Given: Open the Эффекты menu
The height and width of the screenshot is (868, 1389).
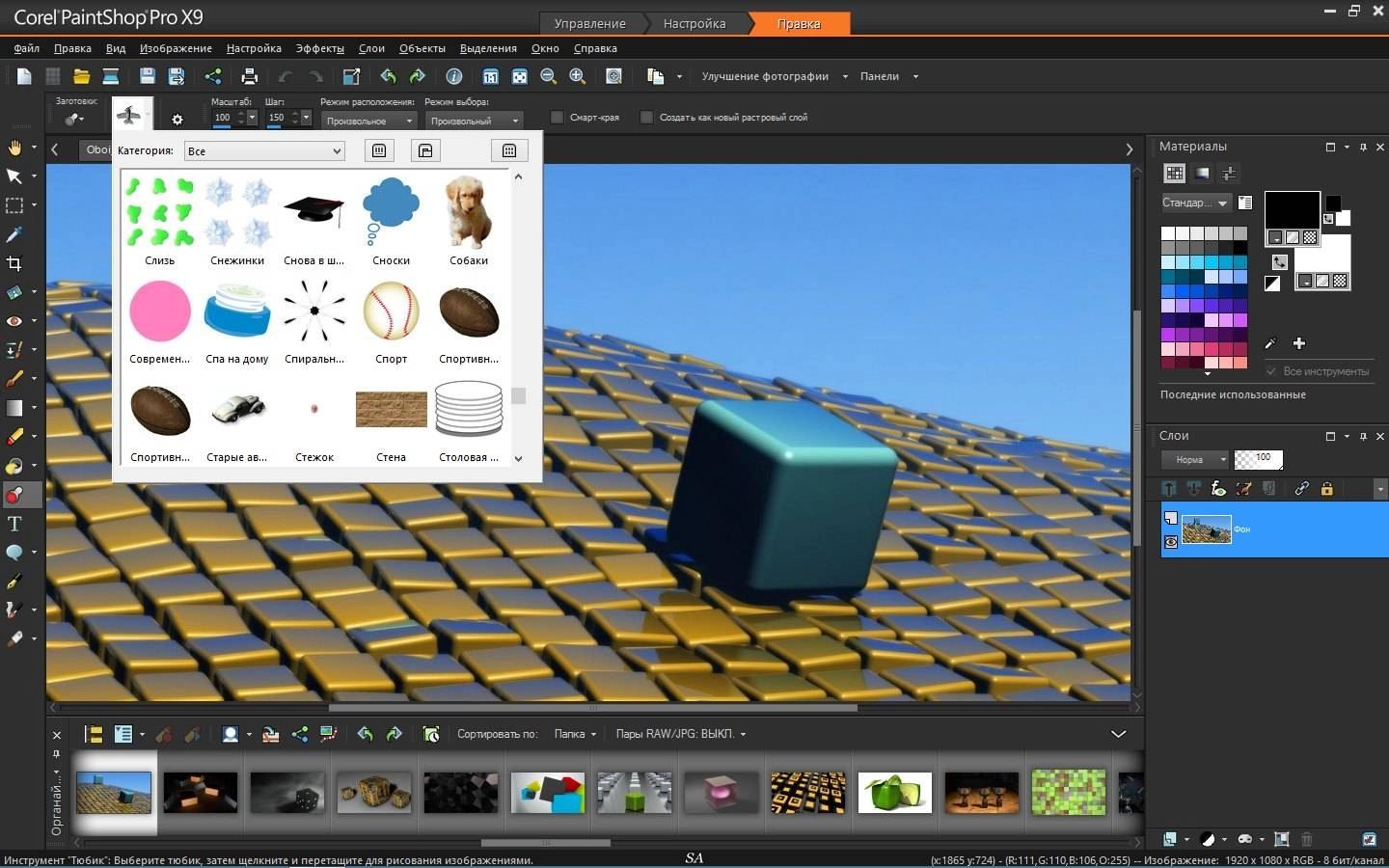Looking at the screenshot, I should tap(319, 48).
